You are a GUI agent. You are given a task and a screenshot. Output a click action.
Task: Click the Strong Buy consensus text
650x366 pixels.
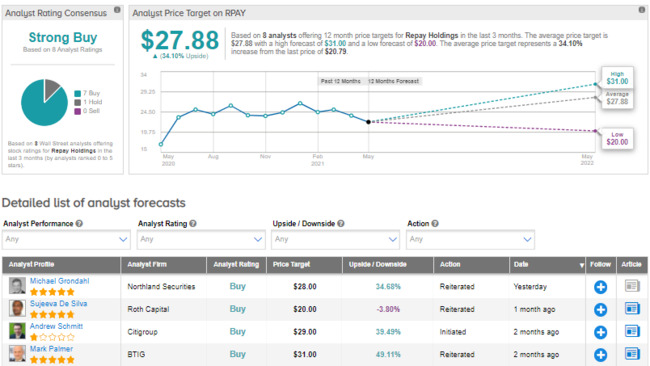(x=63, y=37)
